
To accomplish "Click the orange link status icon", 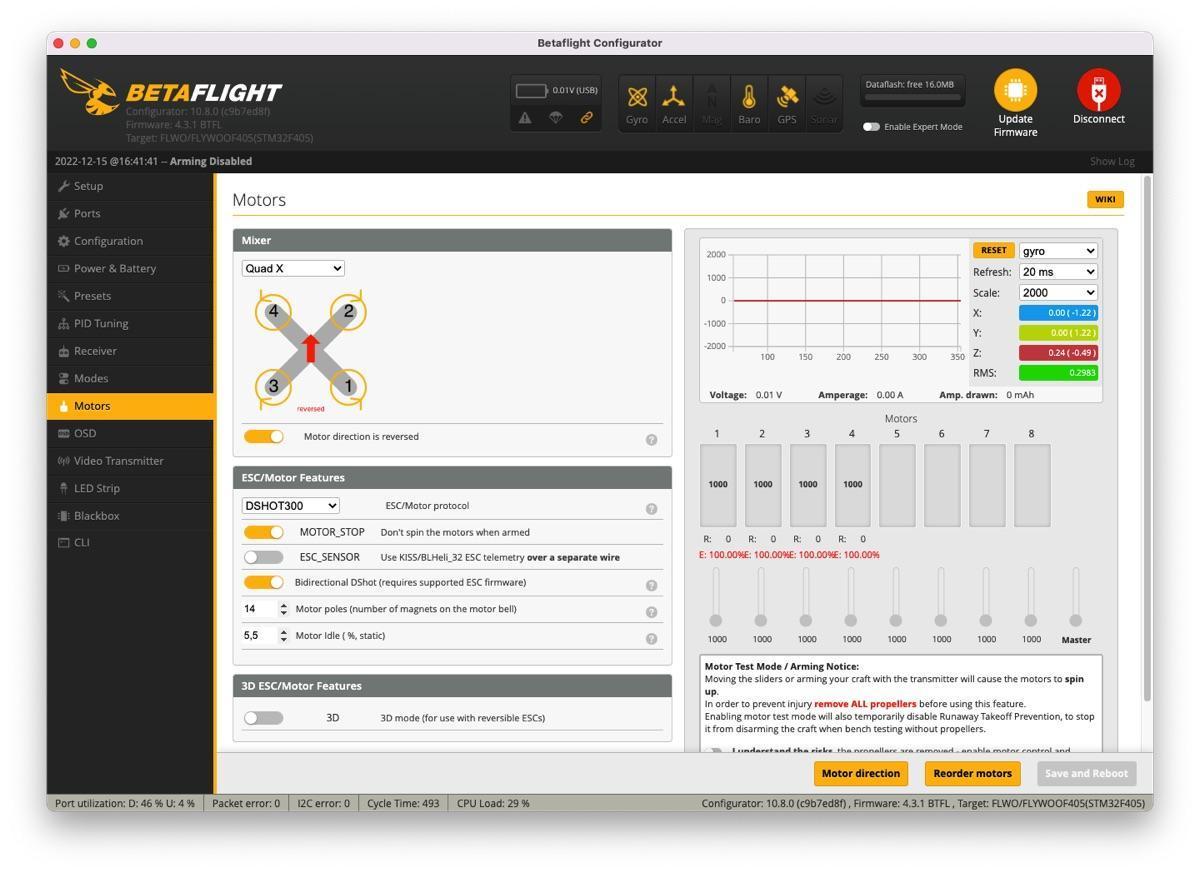I will click(587, 118).
